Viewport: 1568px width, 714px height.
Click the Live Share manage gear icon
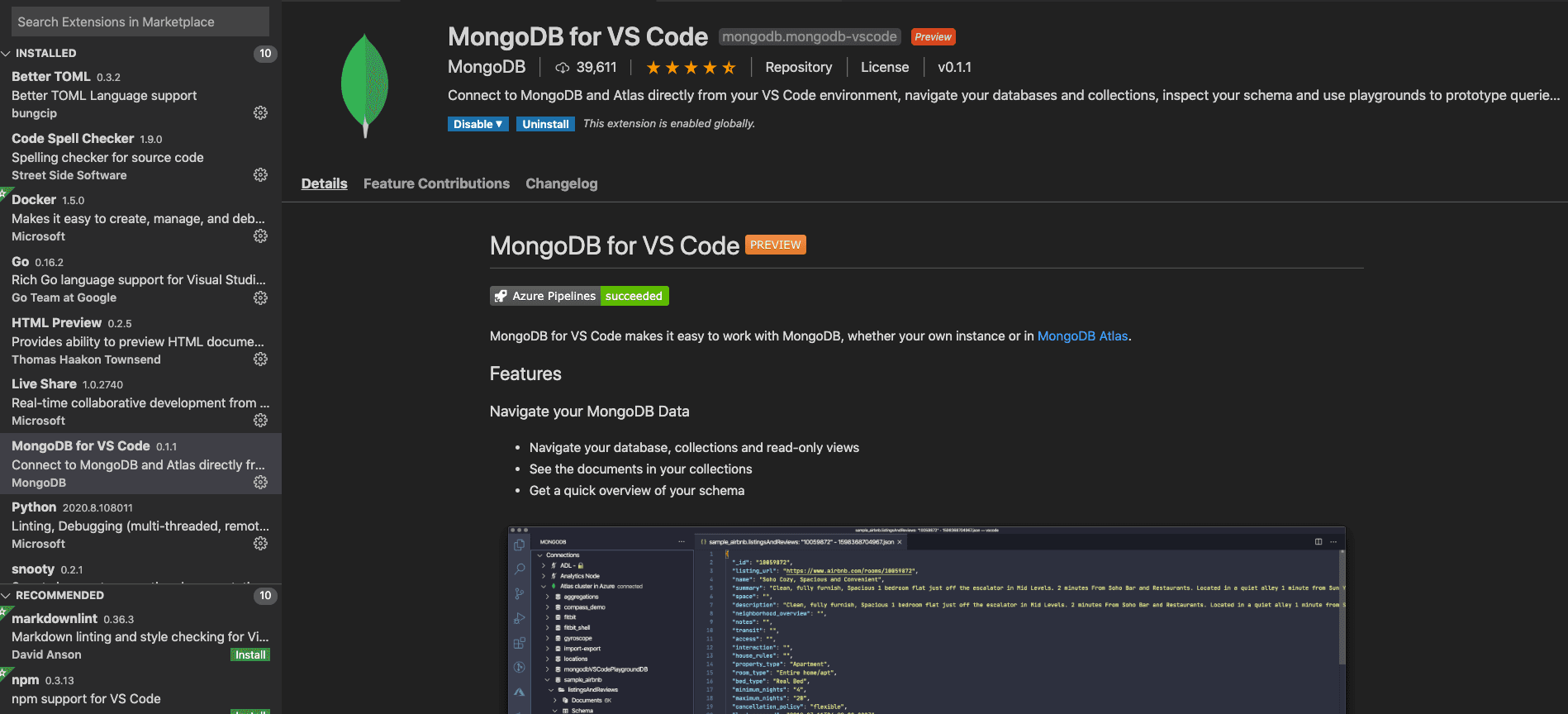point(260,421)
